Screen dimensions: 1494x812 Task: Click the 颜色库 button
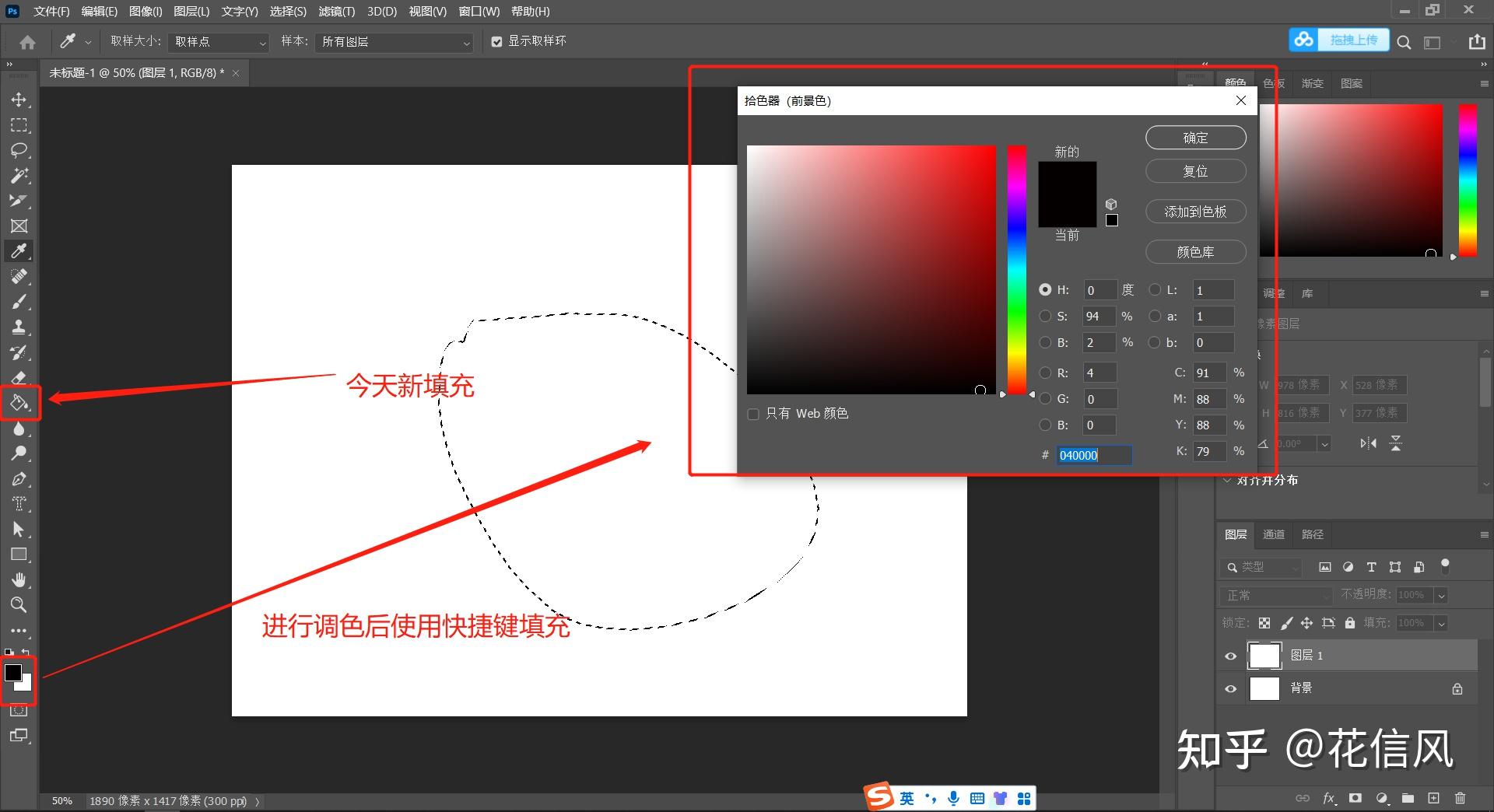[x=1195, y=252]
